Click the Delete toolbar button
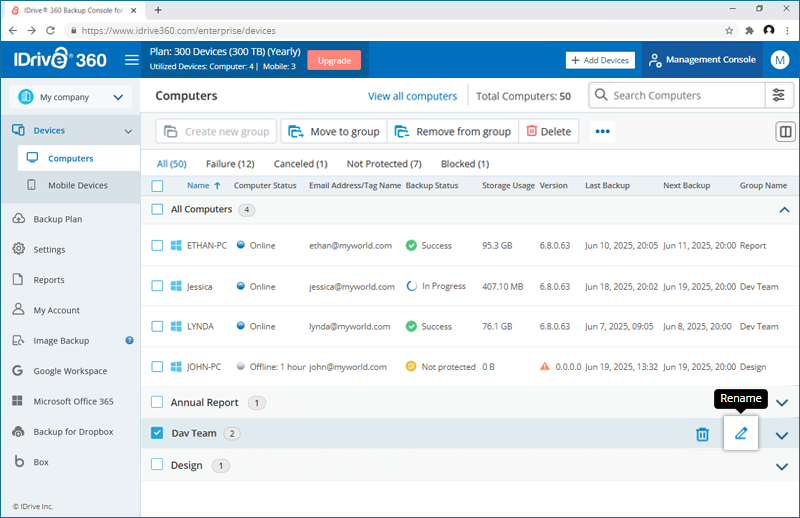800x518 pixels. [x=549, y=132]
